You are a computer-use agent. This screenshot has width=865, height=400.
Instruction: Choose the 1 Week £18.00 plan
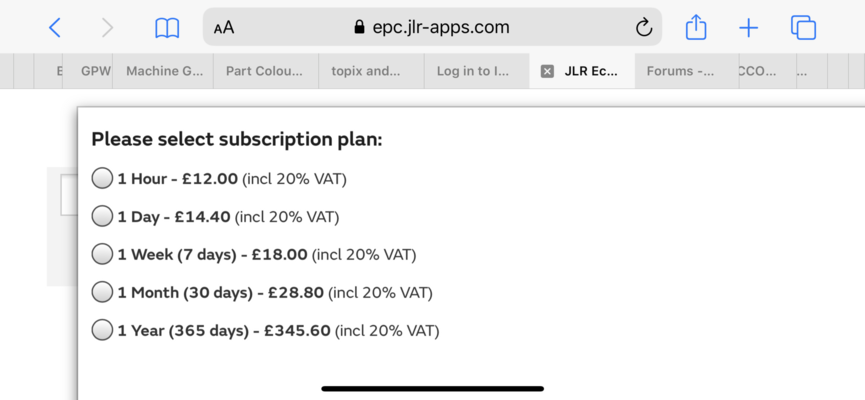(102, 254)
